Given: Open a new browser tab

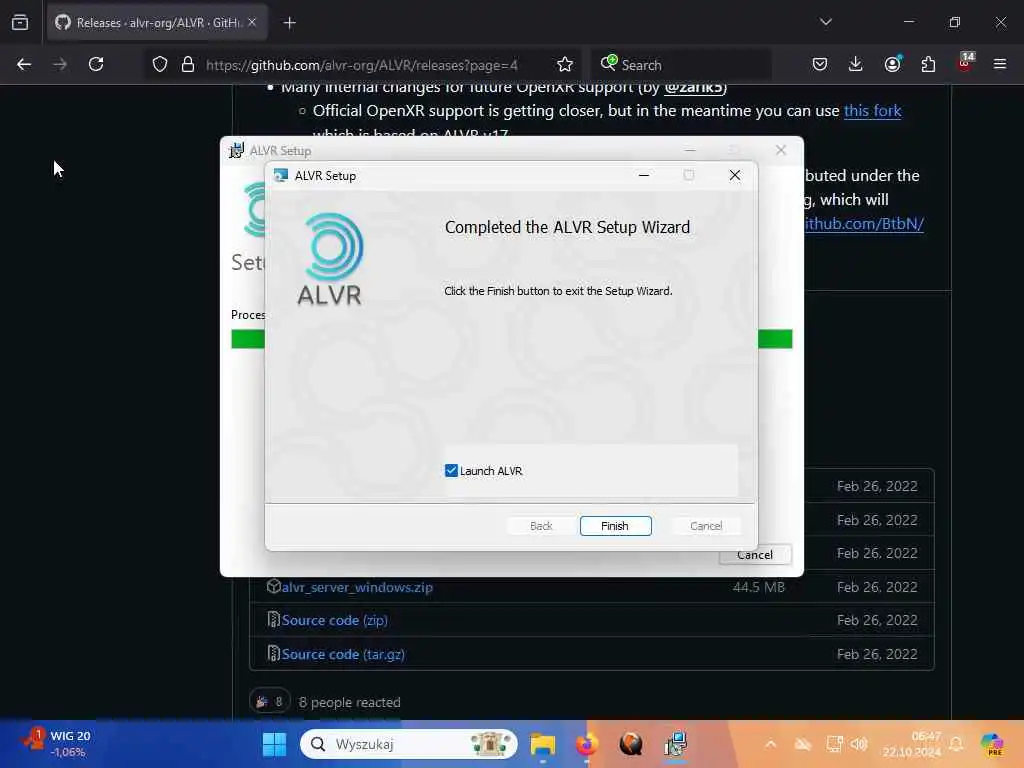Looking at the screenshot, I should [290, 23].
